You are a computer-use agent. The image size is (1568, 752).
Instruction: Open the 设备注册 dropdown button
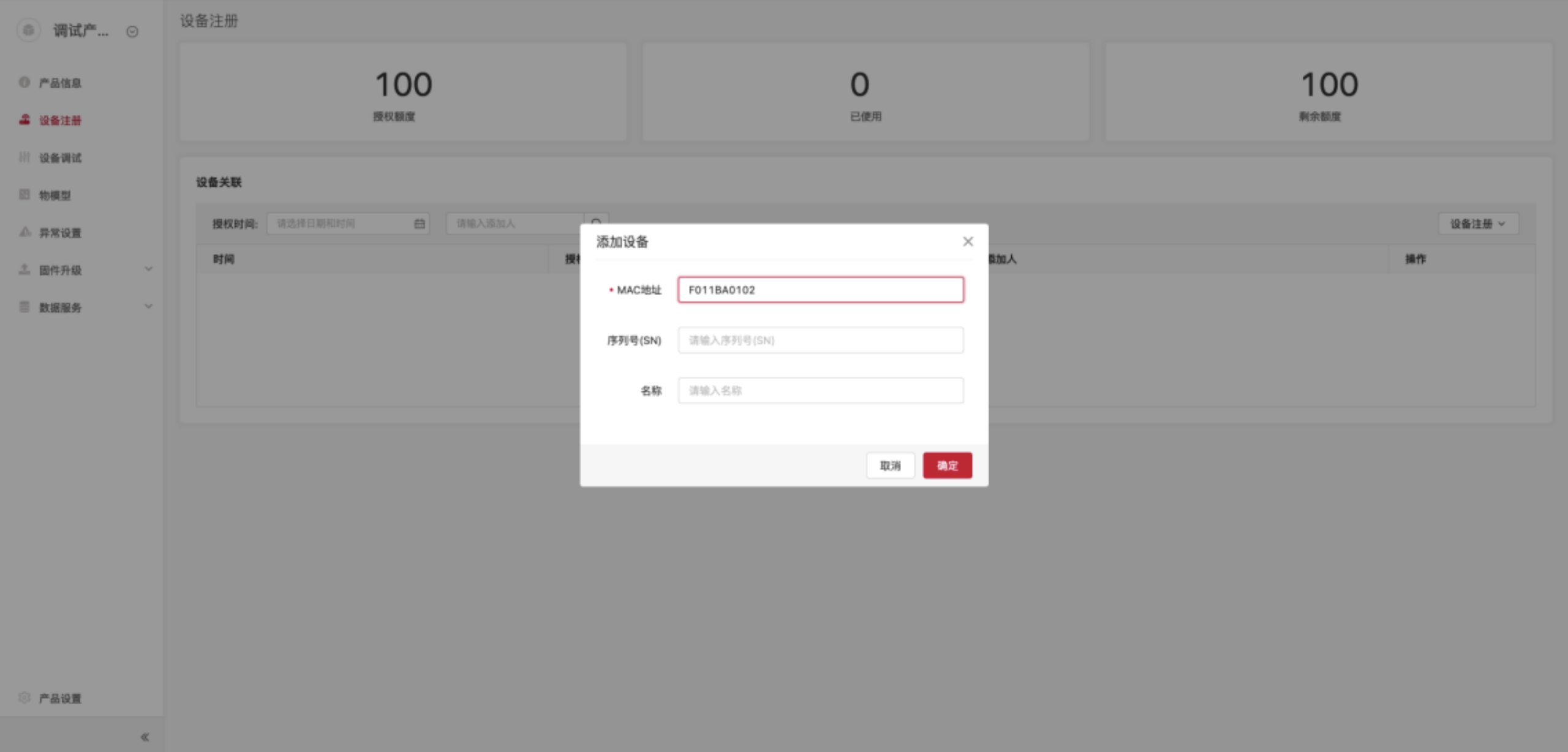click(1477, 224)
